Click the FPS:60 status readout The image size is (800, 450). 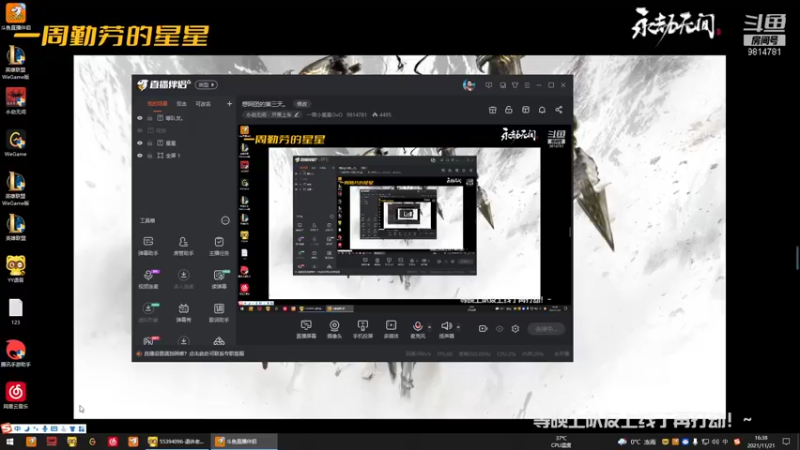click(445, 354)
